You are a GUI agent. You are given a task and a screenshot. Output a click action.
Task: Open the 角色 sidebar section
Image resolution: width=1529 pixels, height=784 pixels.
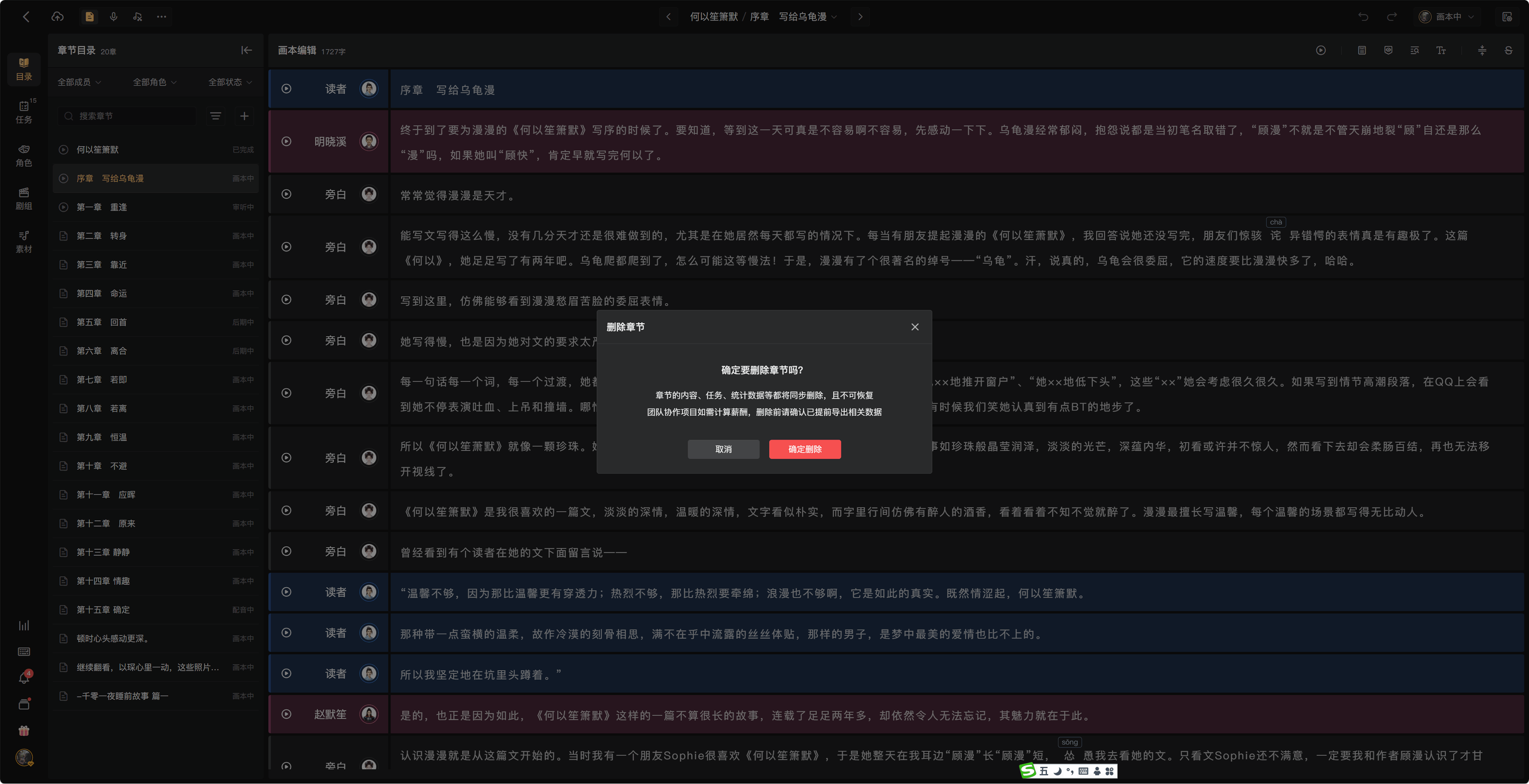[24, 156]
